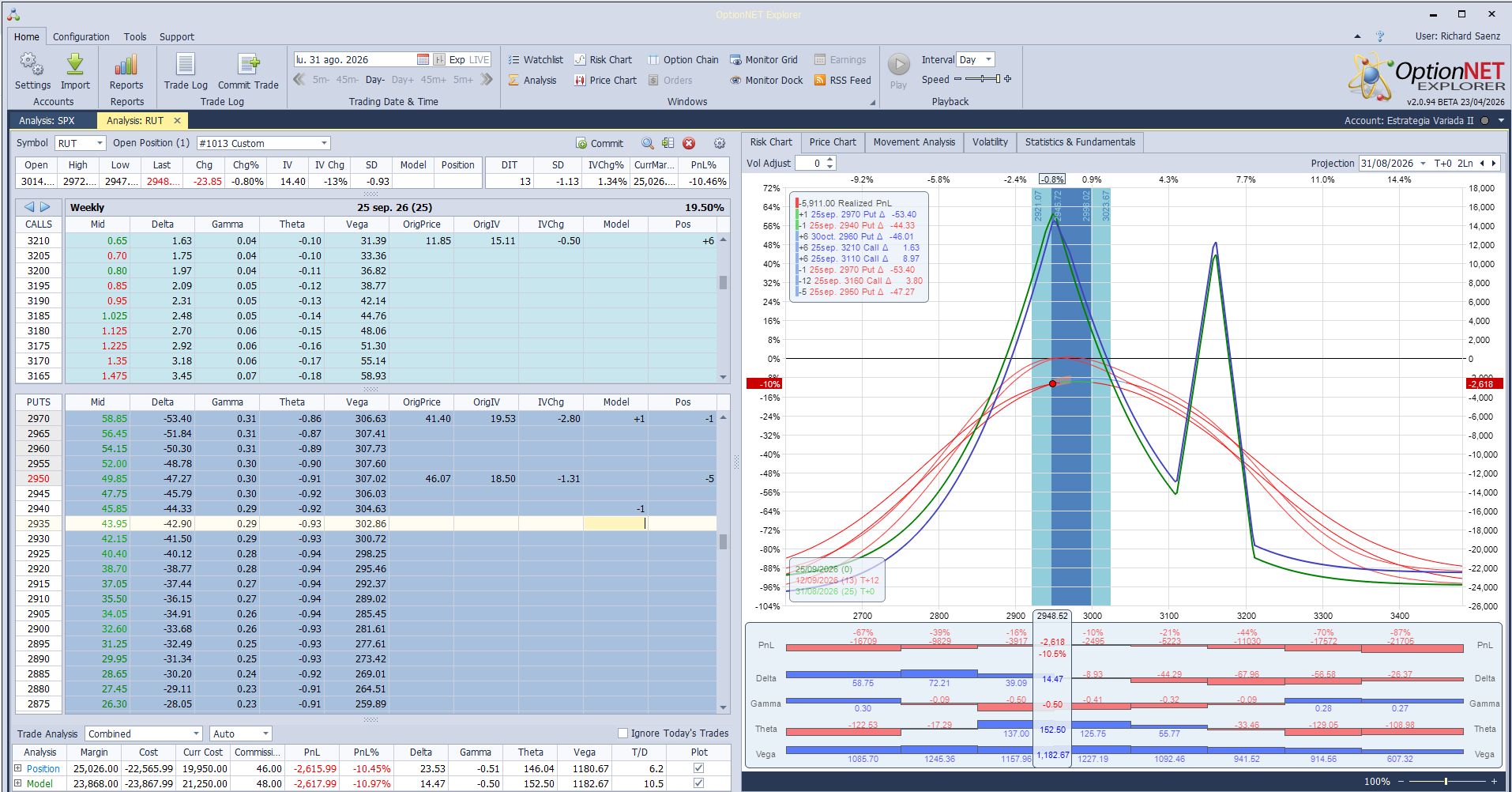The width and height of the screenshot is (1512, 792).
Task: Close the Analysis: RUT tab
Action: pyautogui.click(x=177, y=121)
